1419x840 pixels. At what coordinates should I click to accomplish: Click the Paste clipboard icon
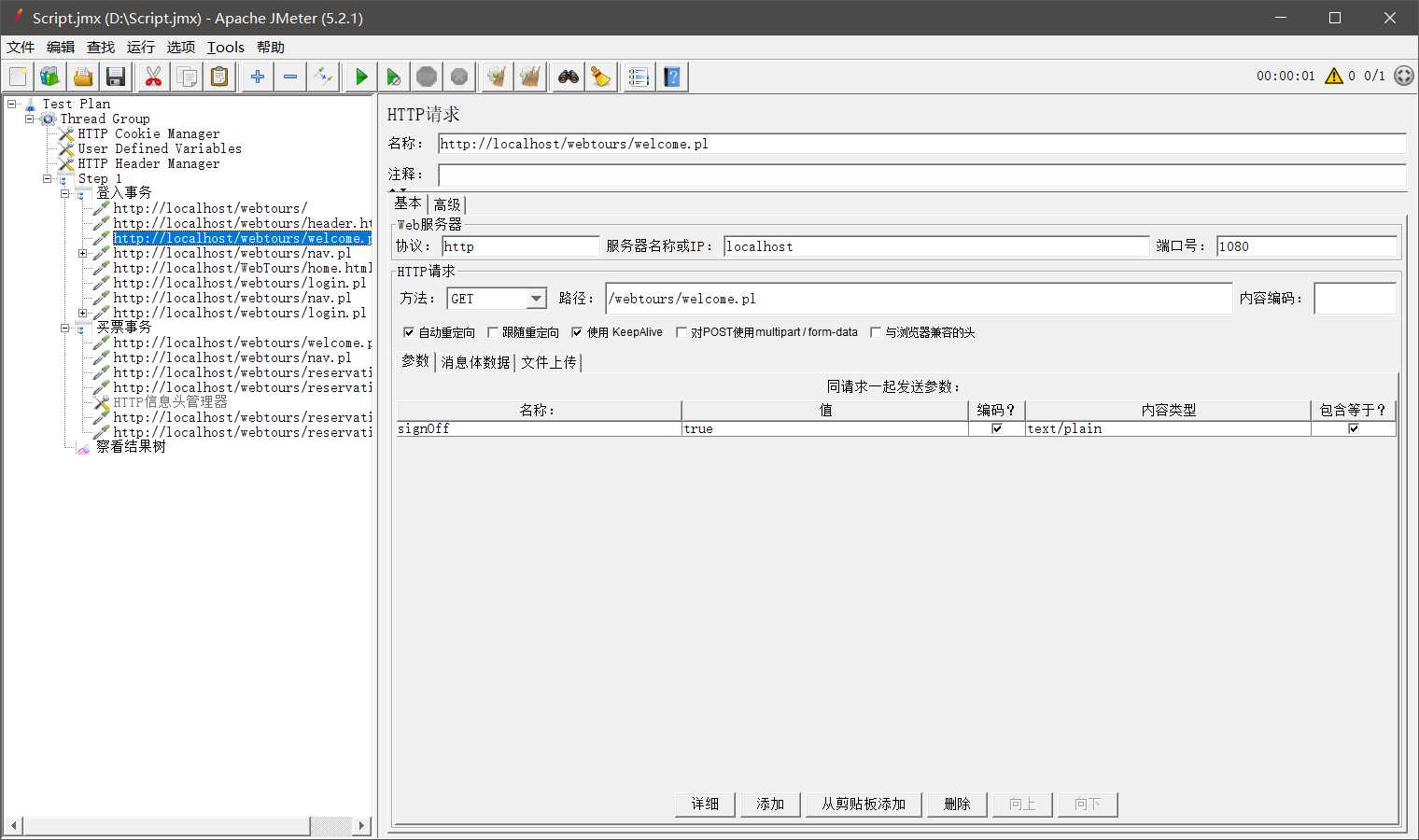pos(219,77)
